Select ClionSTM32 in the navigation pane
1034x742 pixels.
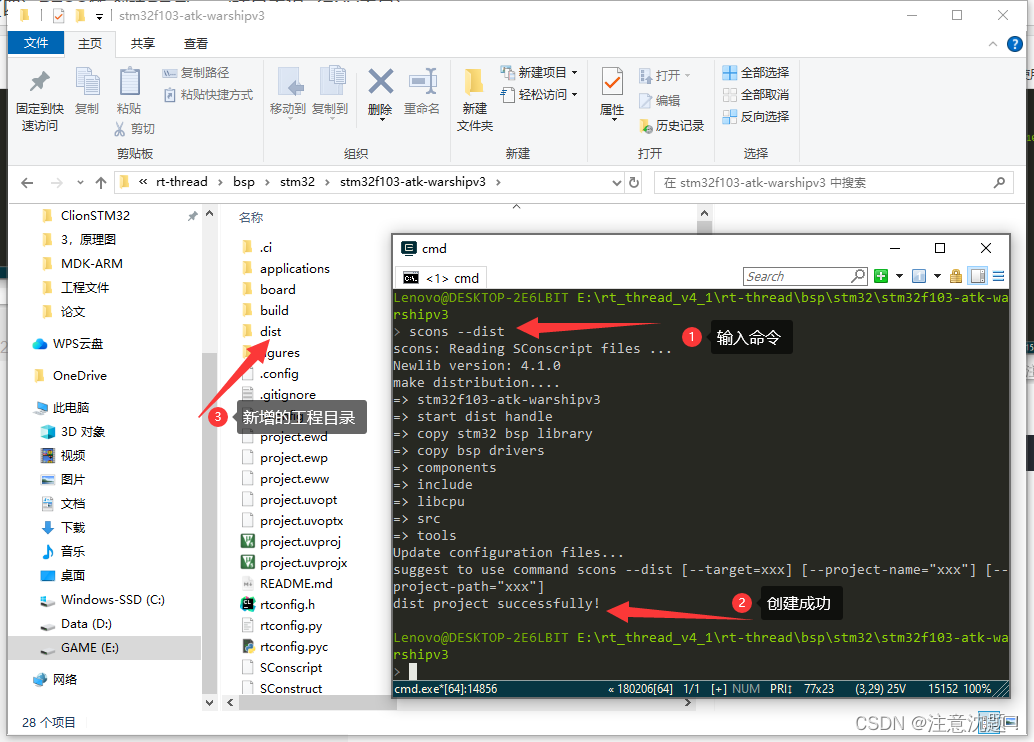95,216
